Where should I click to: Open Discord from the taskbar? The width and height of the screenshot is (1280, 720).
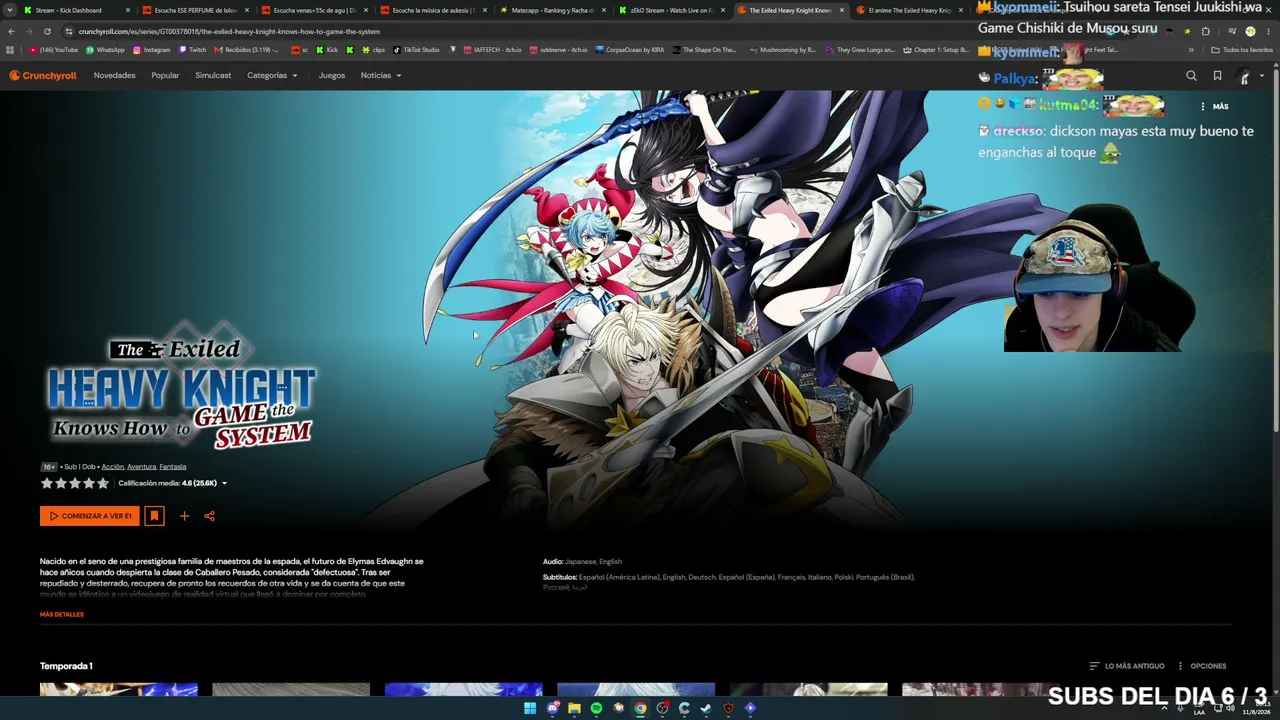(x=552, y=708)
